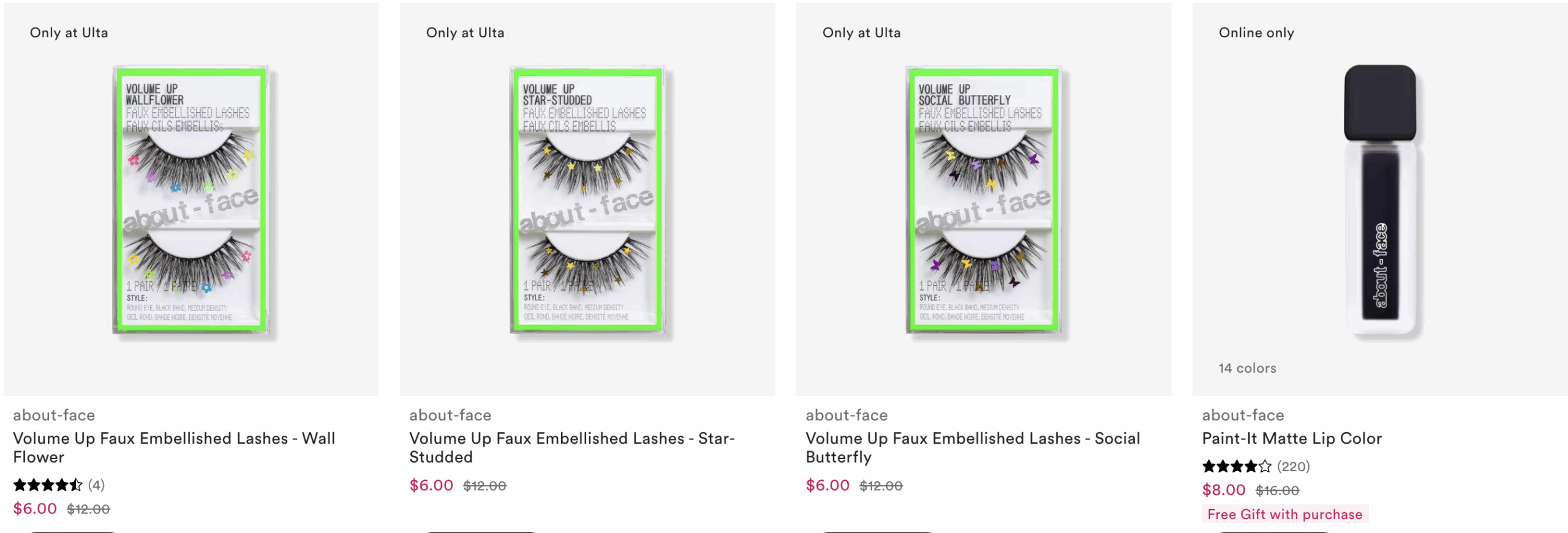This screenshot has width=1568, height=533.
Task: Click Volume Up Lashes Star-Studded title
Action: coord(572,447)
